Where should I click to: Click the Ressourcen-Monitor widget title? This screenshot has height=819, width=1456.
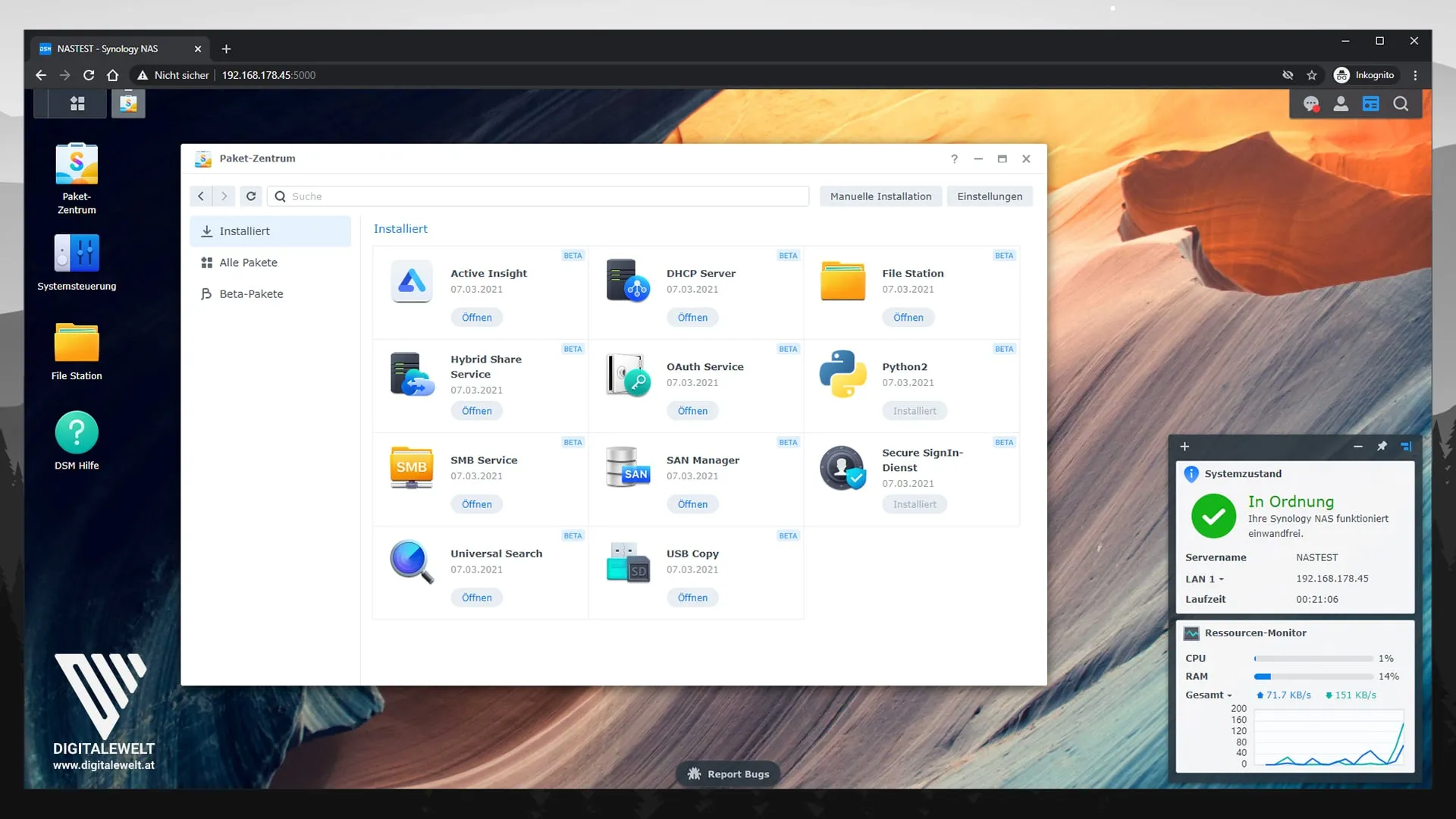pyautogui.click(x=1255, y=633)
